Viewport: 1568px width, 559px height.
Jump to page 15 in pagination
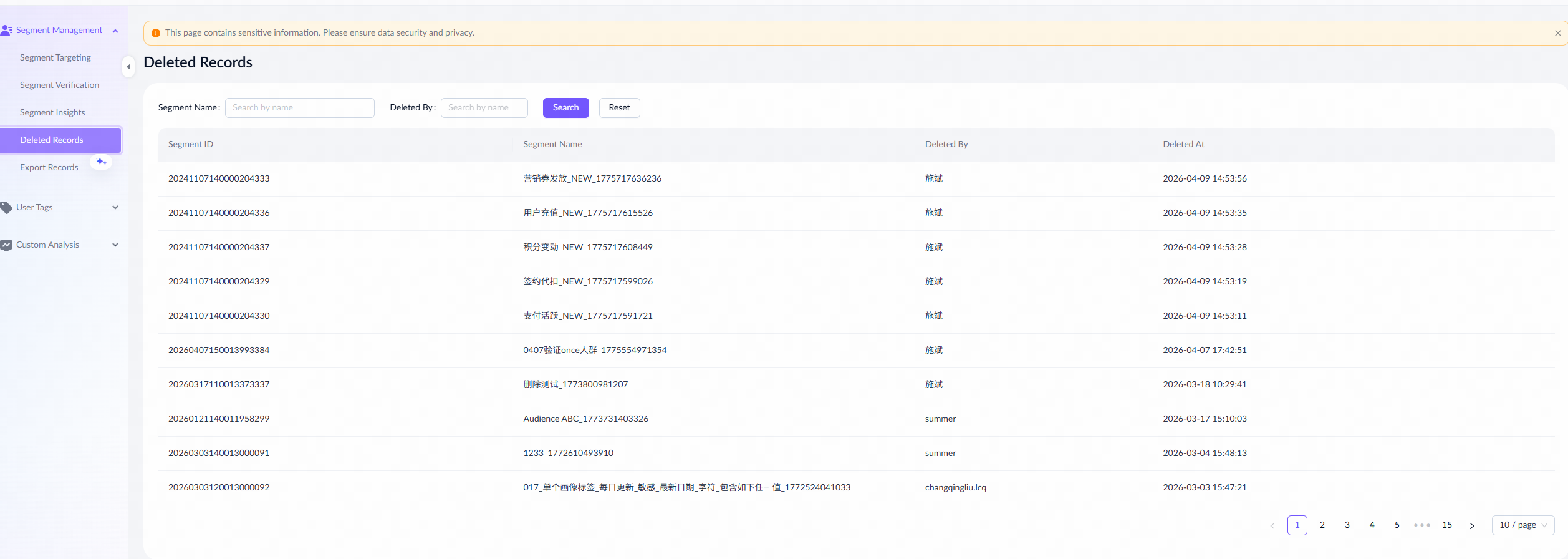click(x=1447, y=525)
